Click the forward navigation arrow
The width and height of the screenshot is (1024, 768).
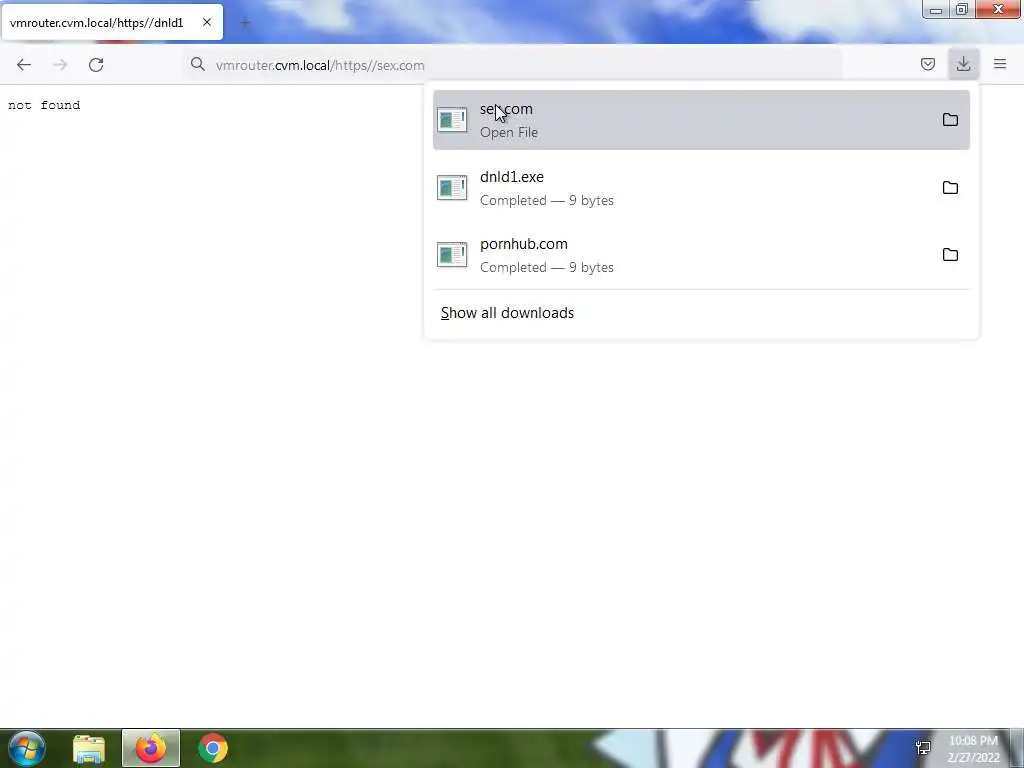tap(60, 65)
